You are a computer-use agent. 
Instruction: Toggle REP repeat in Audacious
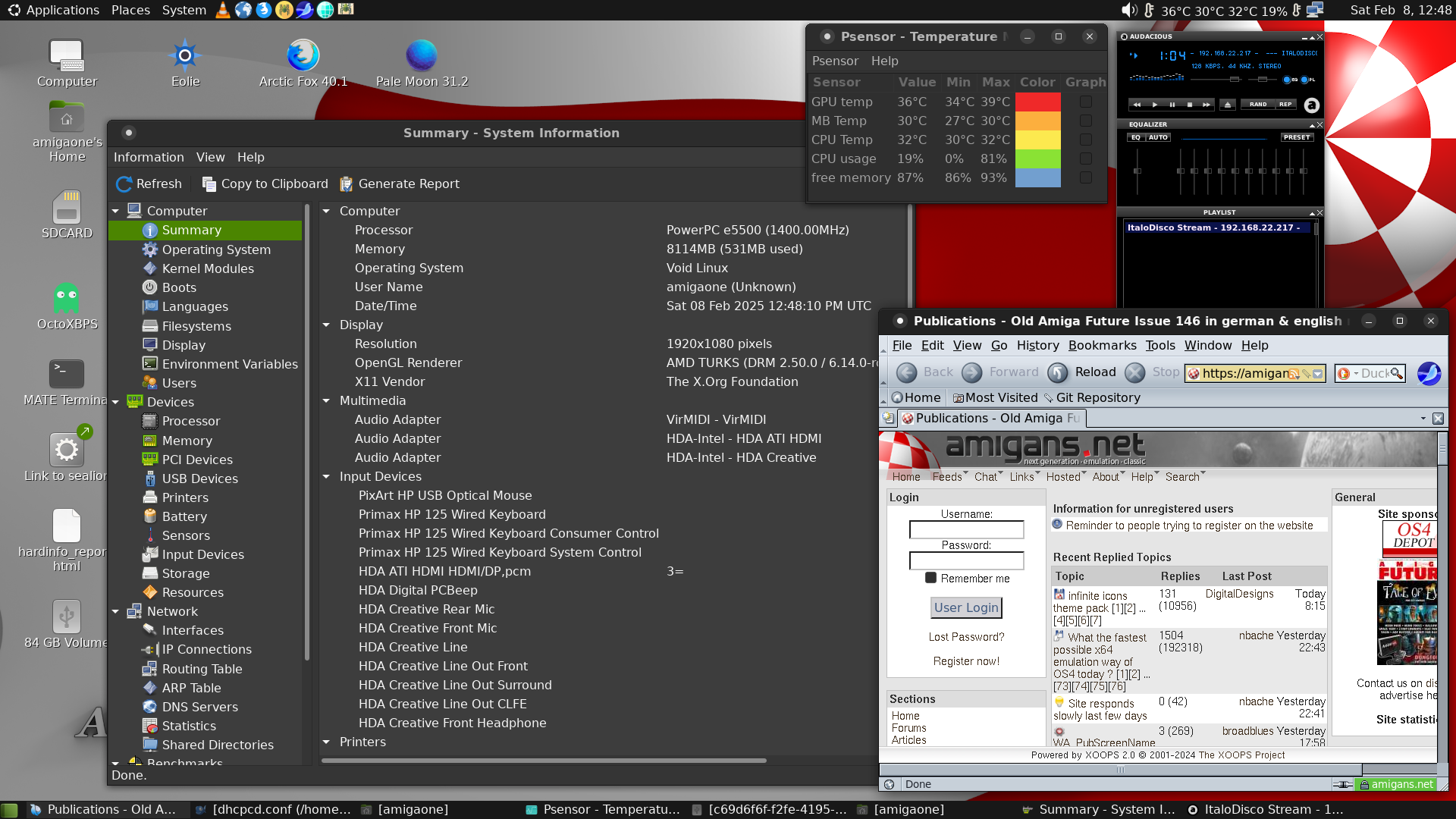pos(1285,105)
